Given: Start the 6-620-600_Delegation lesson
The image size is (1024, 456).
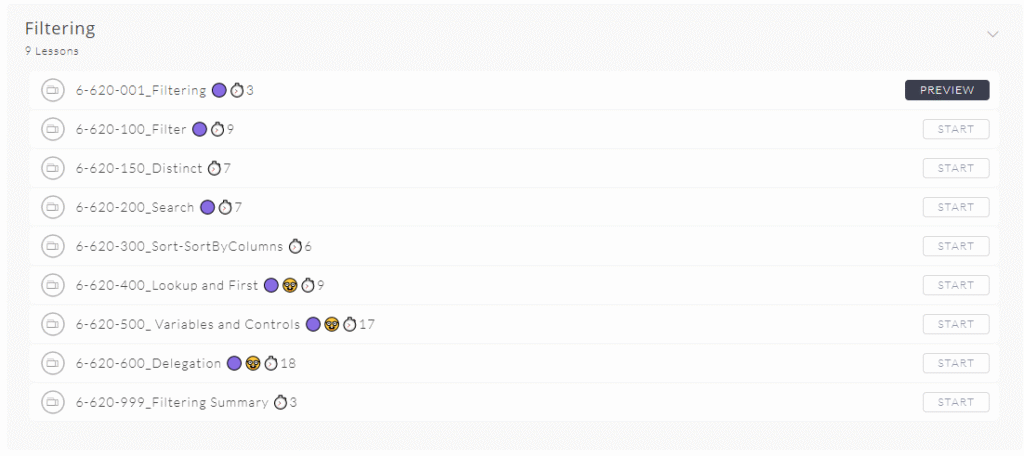Looking at the screenshot, I should coord(956,363).
